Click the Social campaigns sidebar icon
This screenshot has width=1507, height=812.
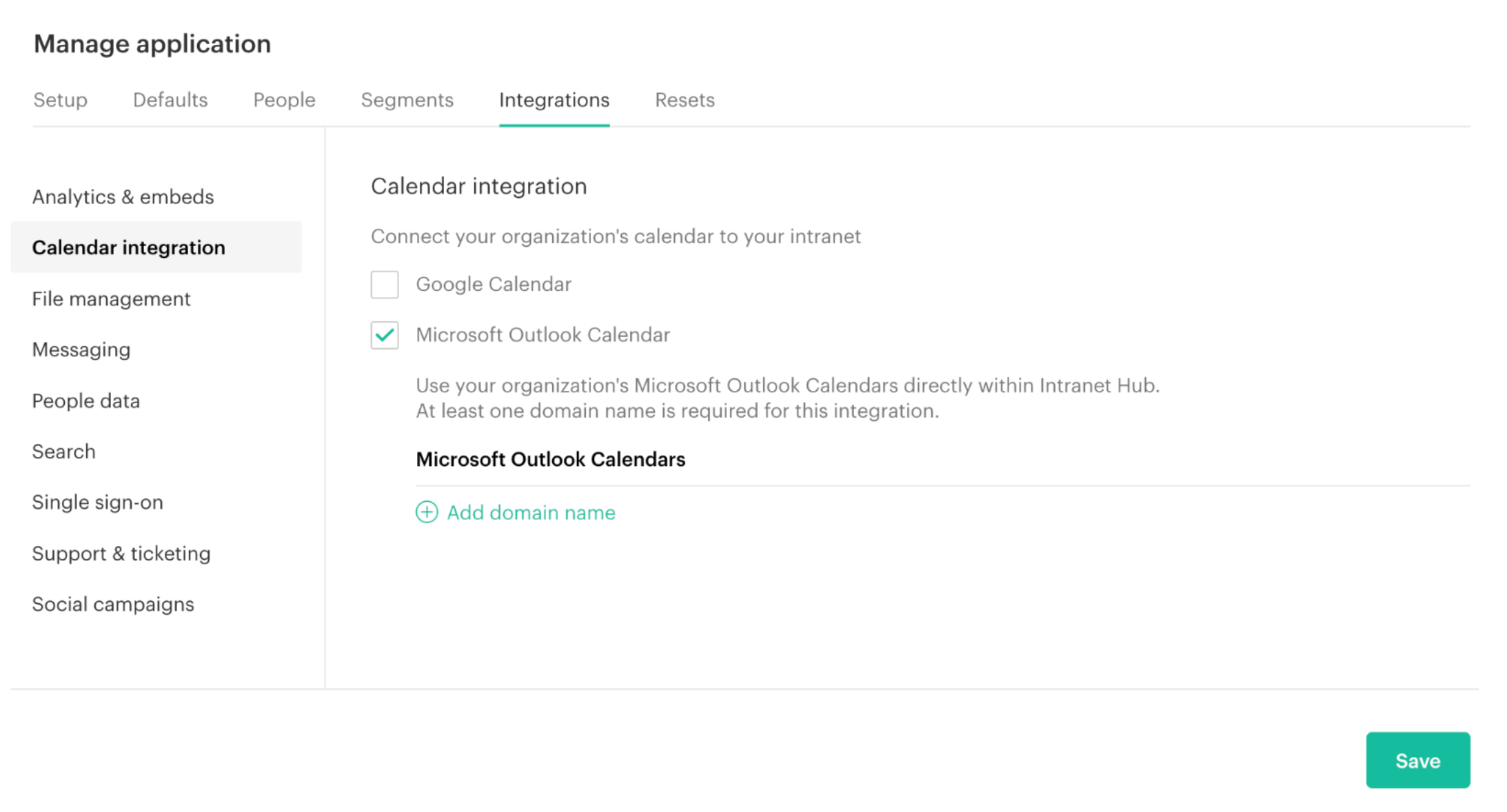(x=113, y=603)
